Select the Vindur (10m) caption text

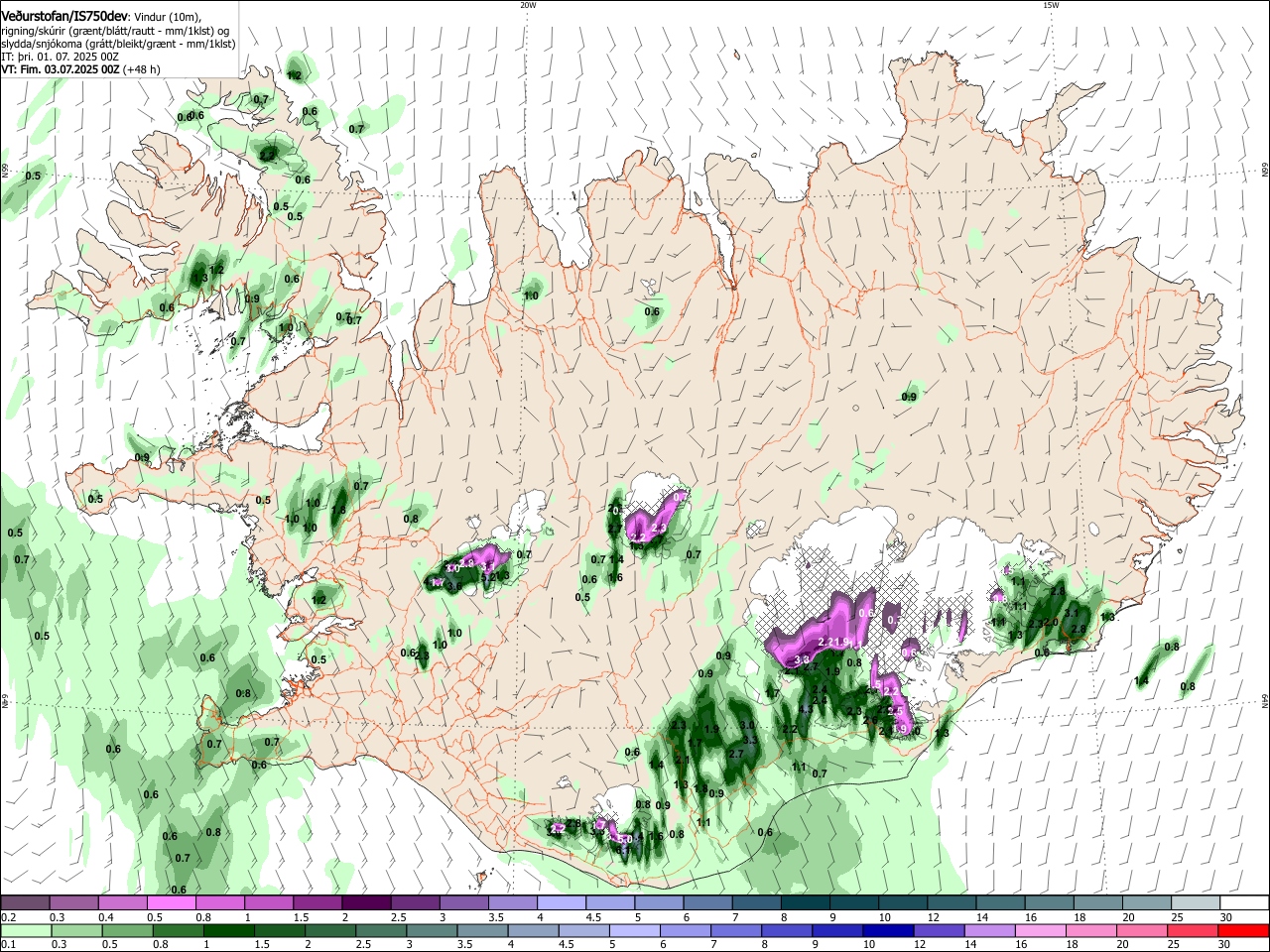(x=166, y=18)
